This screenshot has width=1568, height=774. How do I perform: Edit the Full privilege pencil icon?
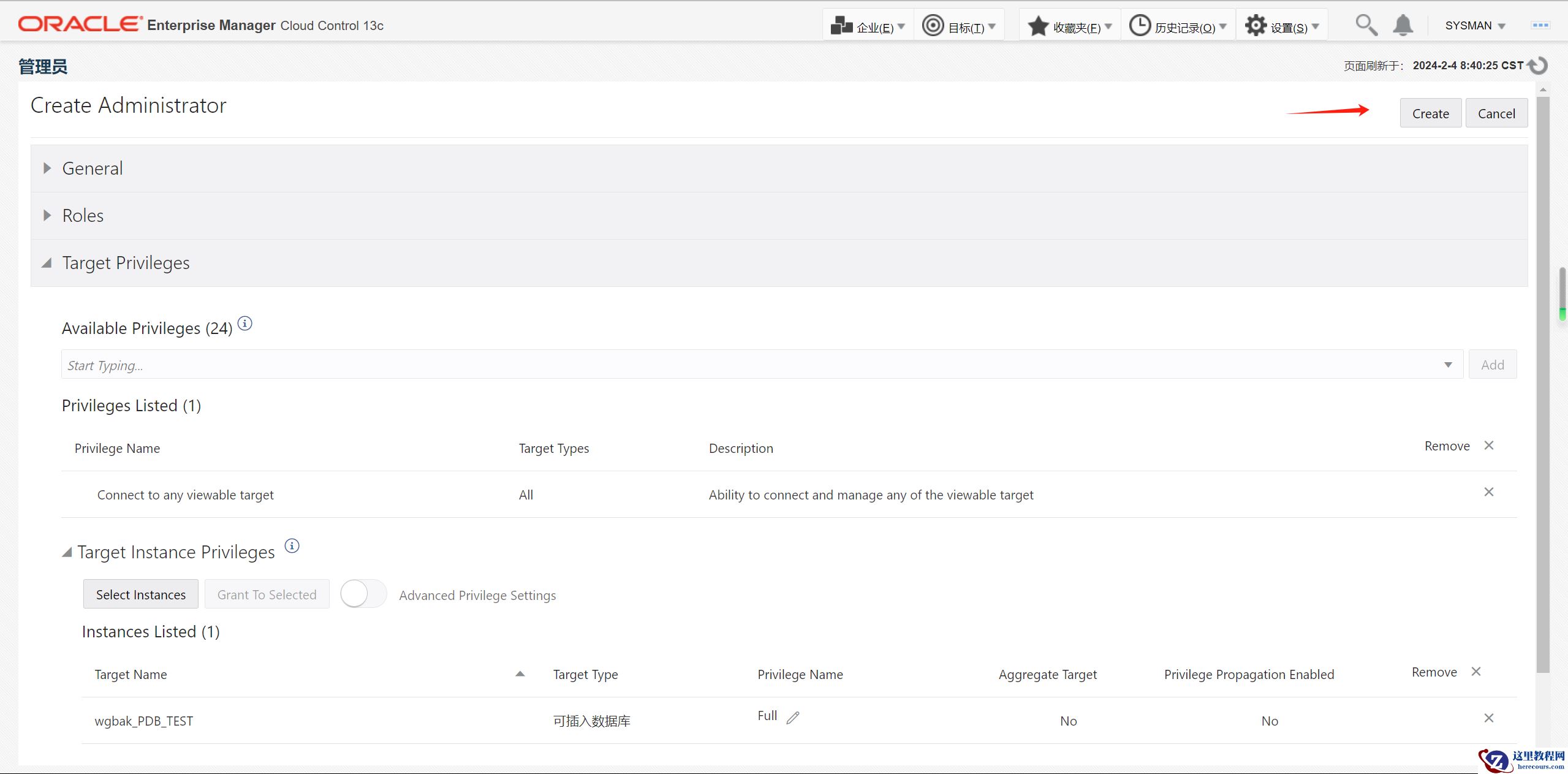click(x=793, y=717)
